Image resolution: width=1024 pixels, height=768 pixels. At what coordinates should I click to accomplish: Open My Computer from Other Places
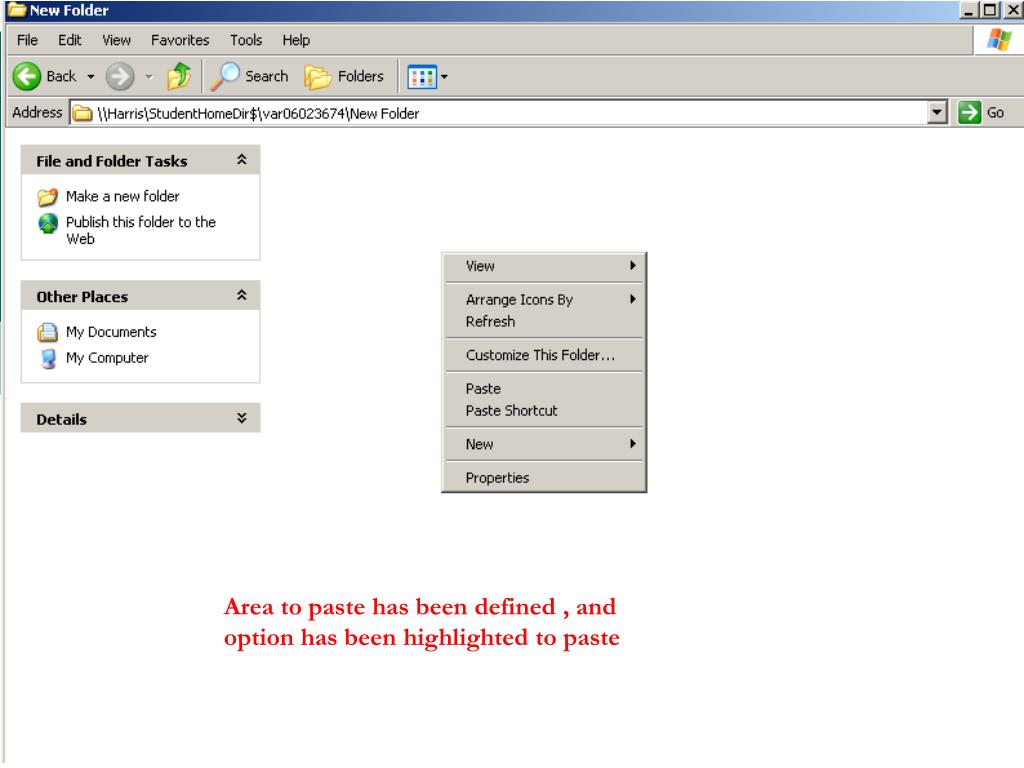(x=106, y=358)
